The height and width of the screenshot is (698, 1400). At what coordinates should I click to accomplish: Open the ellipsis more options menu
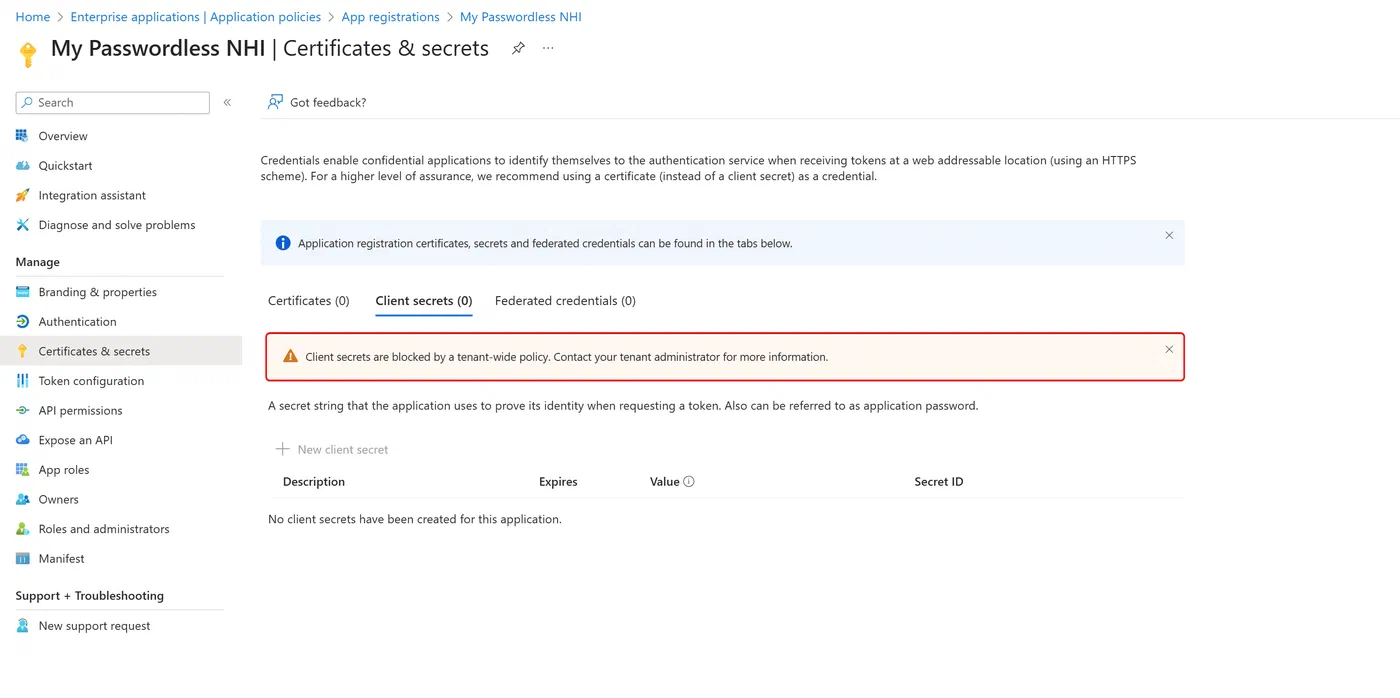(548, 48)
